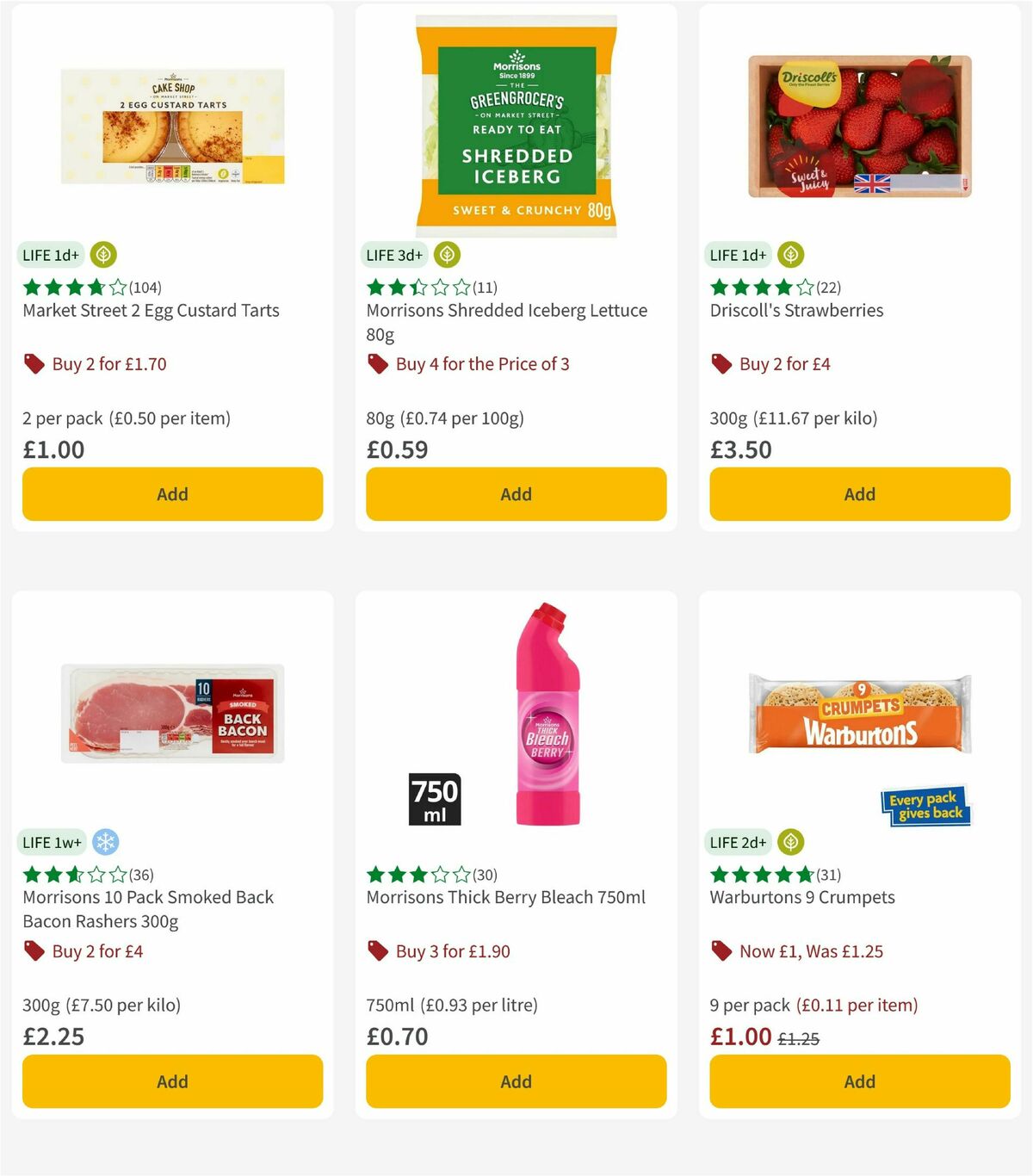1033x1176 pixels.
Task: Click the leaf icon on the strawberries card
Action: (790, 255)
